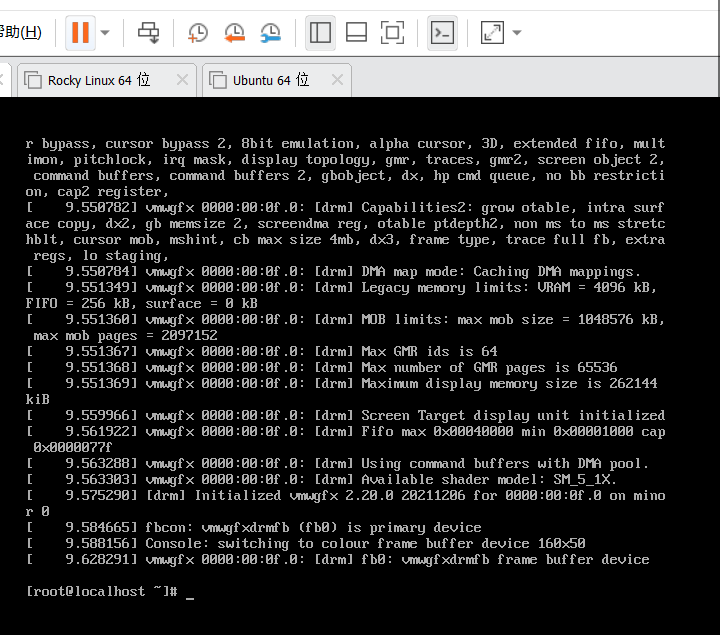Click the 'MOB limits: max mob size' line
Screen dimensions: 720x635
click(345, 327)
